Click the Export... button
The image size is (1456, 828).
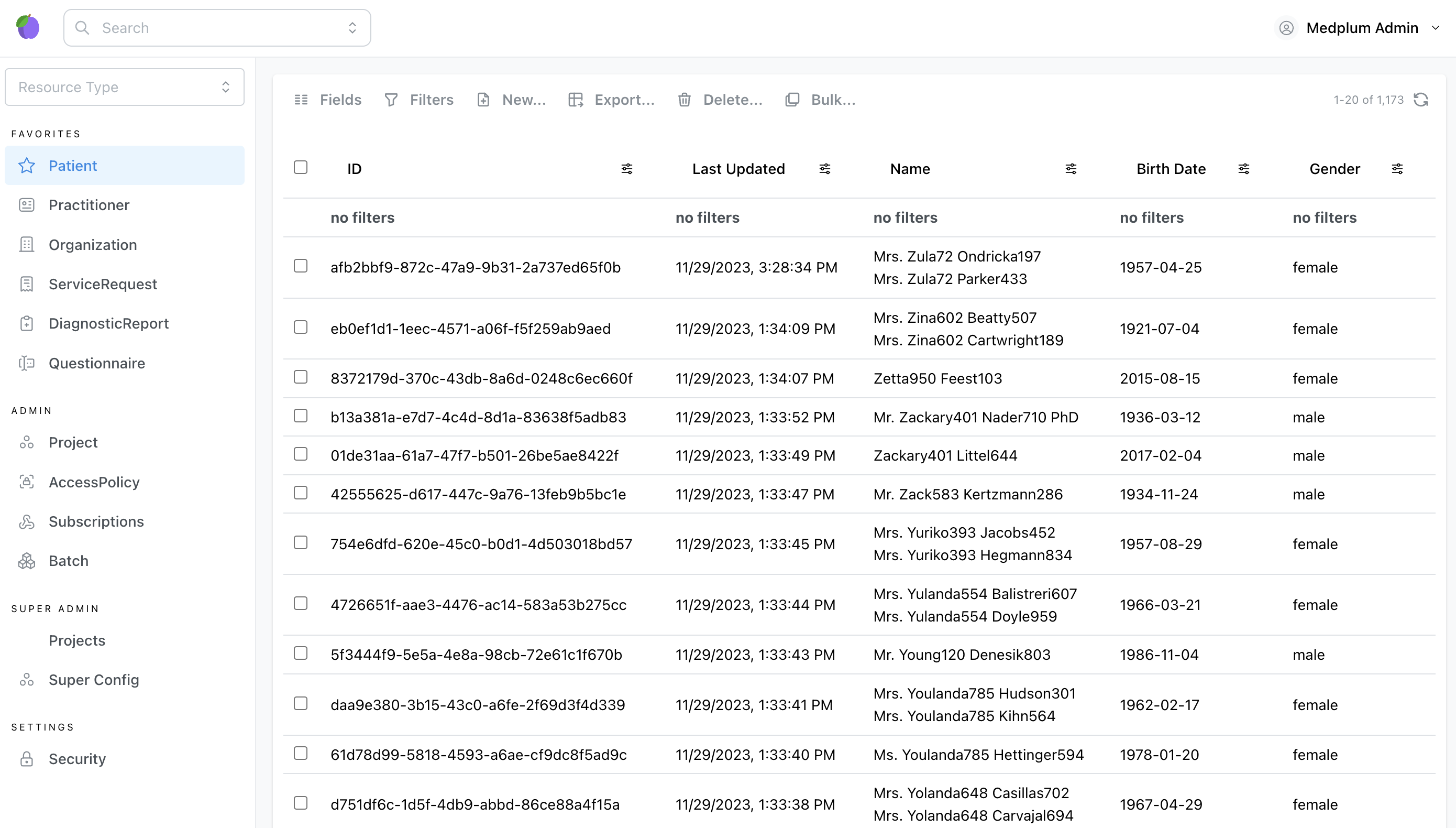[x=612, y=100]
